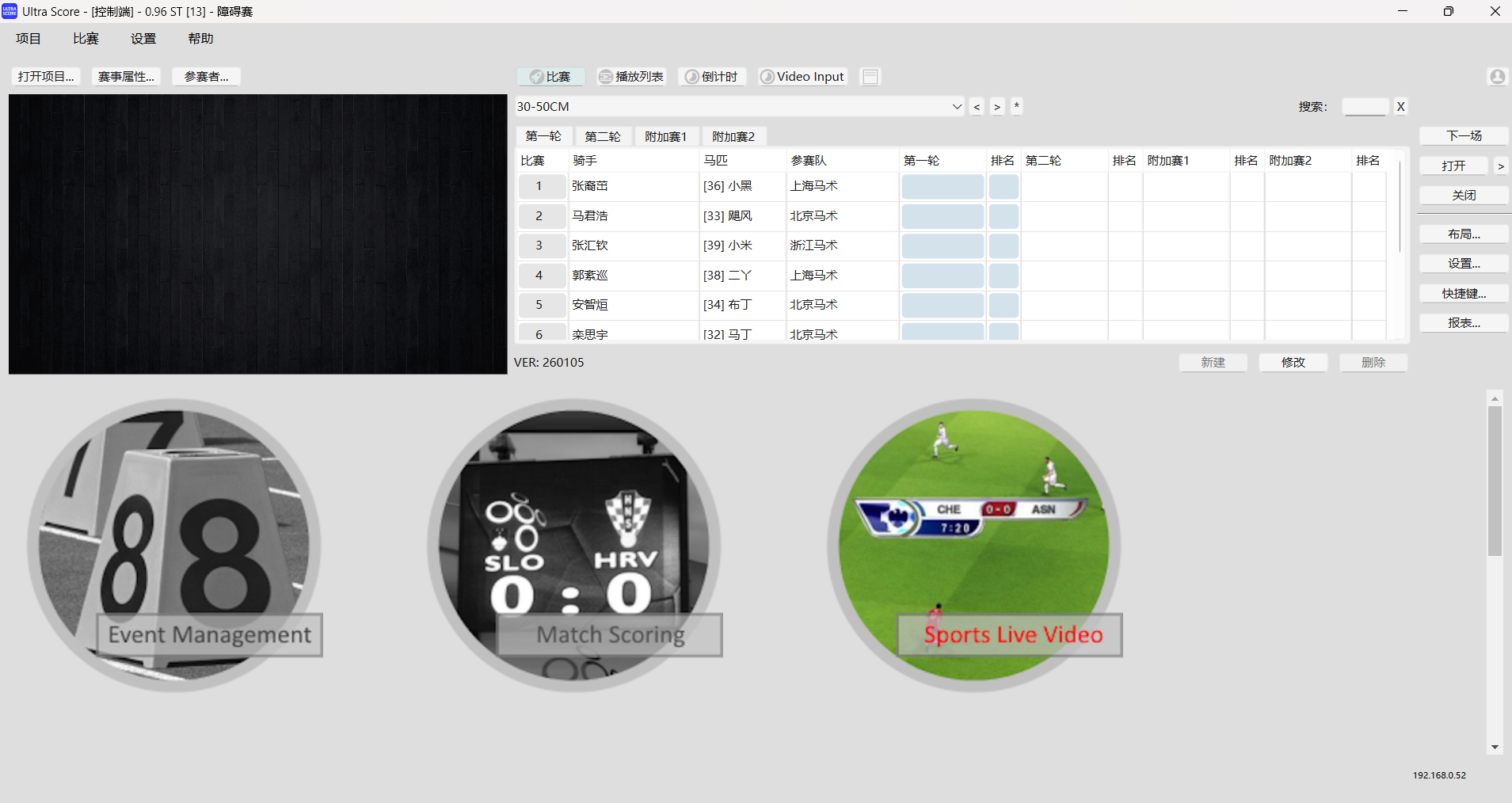Switch to the Video Input panel
The width and height of the screenshot is (1512, 803).
tap(802, 77)
